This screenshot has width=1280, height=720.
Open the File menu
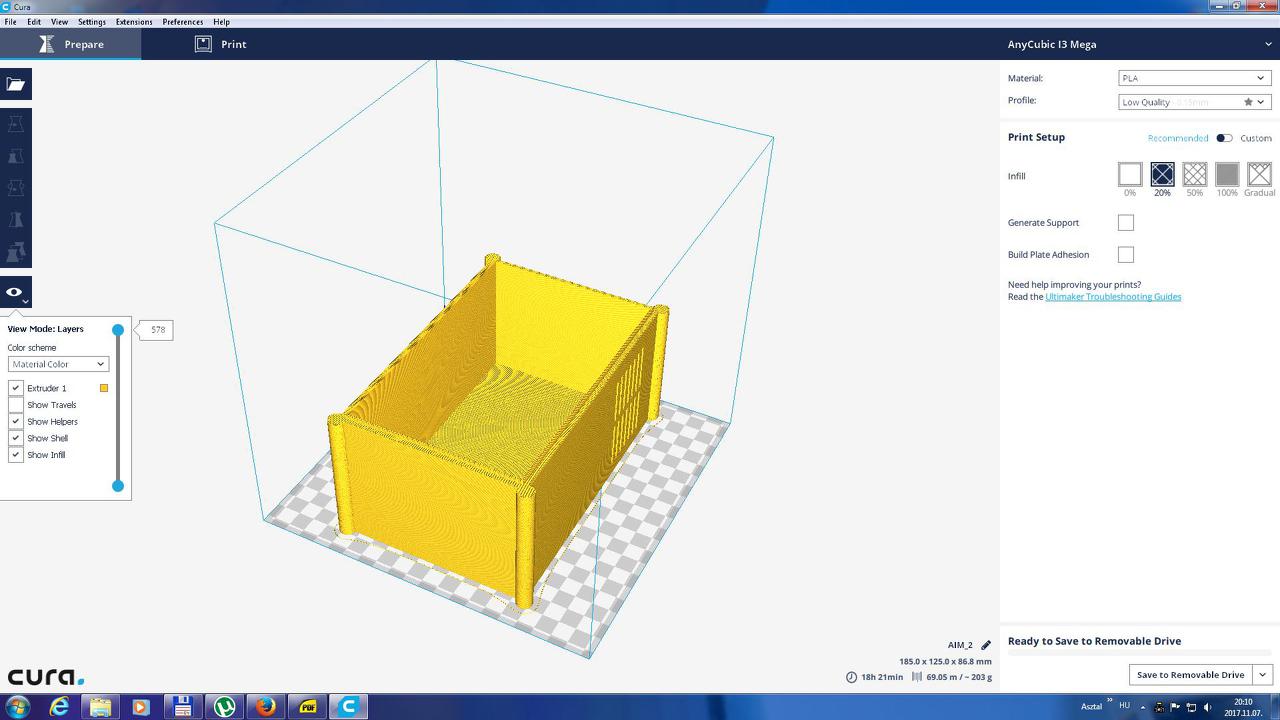(10, 22)
